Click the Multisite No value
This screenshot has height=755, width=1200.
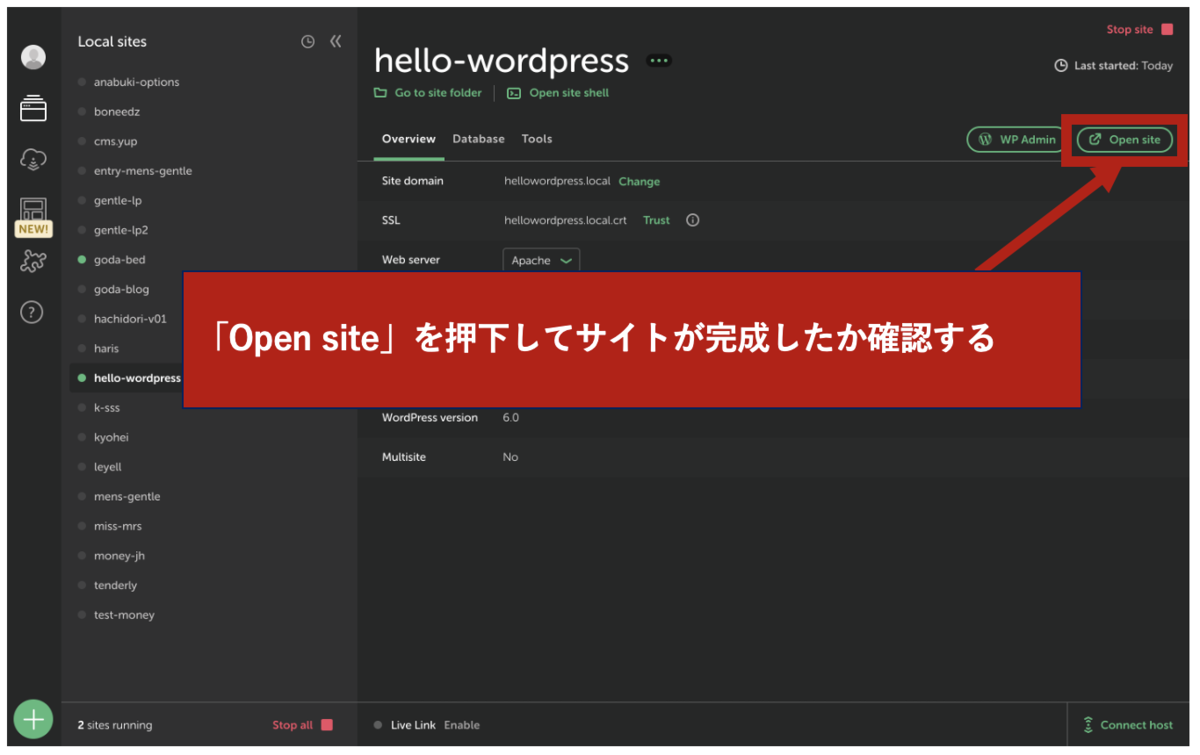[x=510, y=457]
